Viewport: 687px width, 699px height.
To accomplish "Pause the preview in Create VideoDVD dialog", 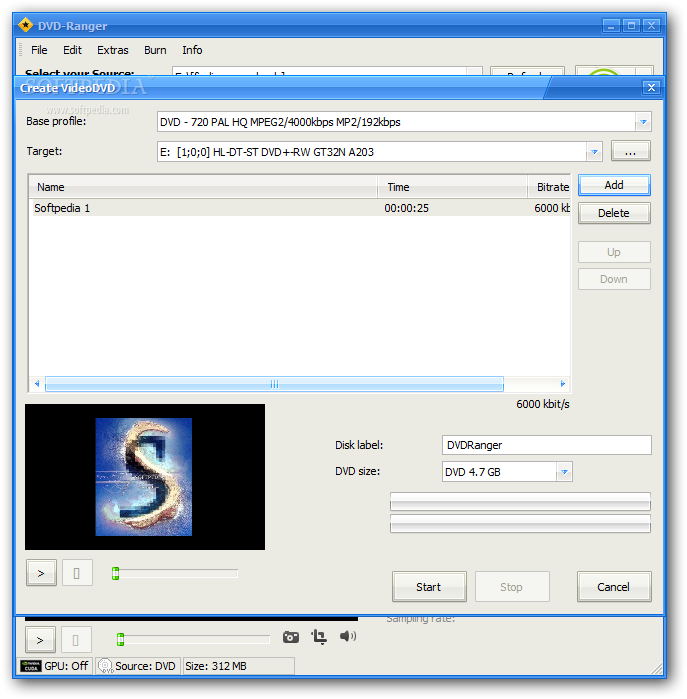I will tap(77, 573).
